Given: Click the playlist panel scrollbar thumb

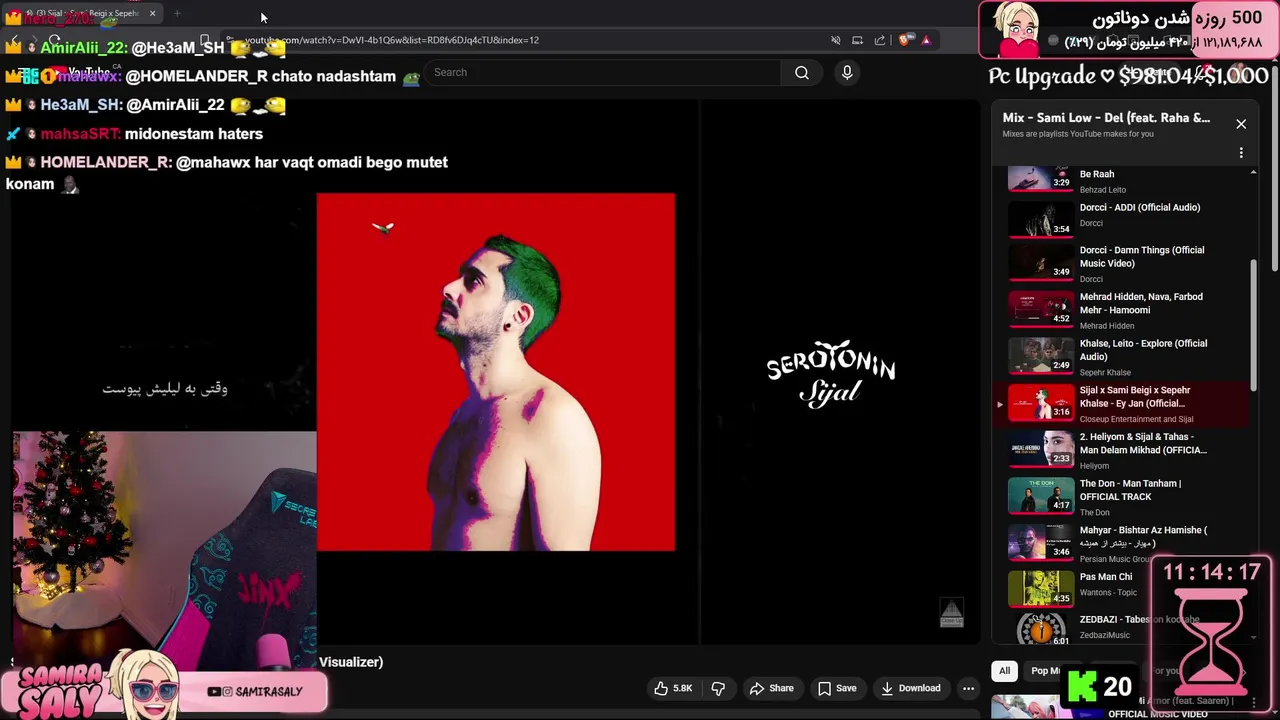Looking at the screenshot, I should pyautogui.click(x=1254, y=325).
